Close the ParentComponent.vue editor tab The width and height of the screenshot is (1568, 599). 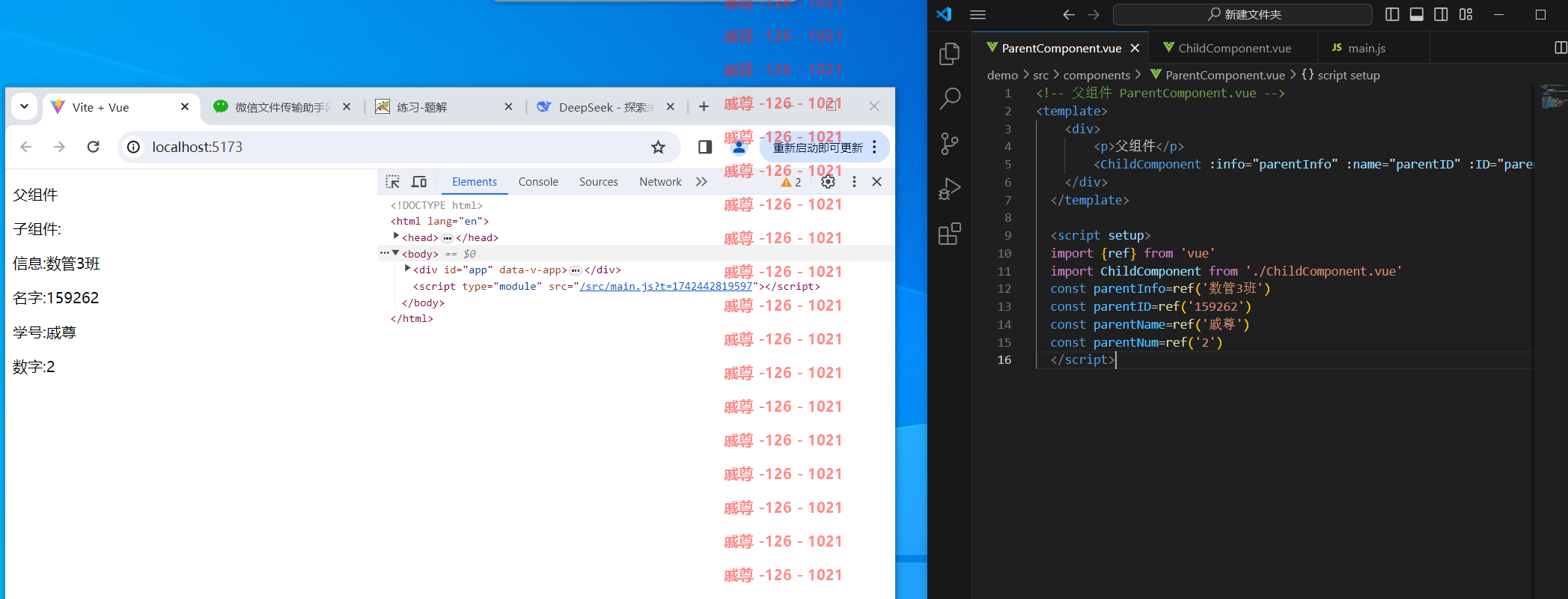tap(1135, 48)
